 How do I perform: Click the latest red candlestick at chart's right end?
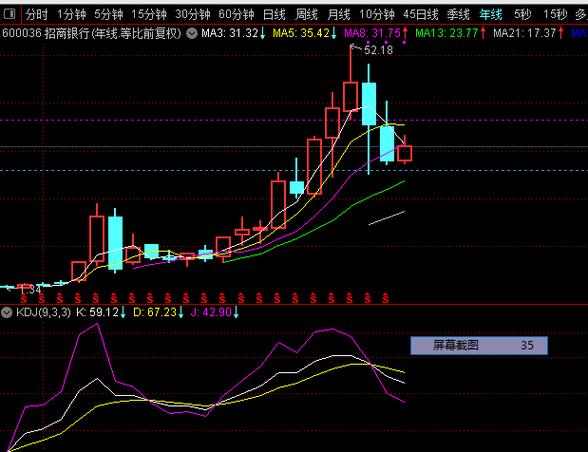pos(405,153)
